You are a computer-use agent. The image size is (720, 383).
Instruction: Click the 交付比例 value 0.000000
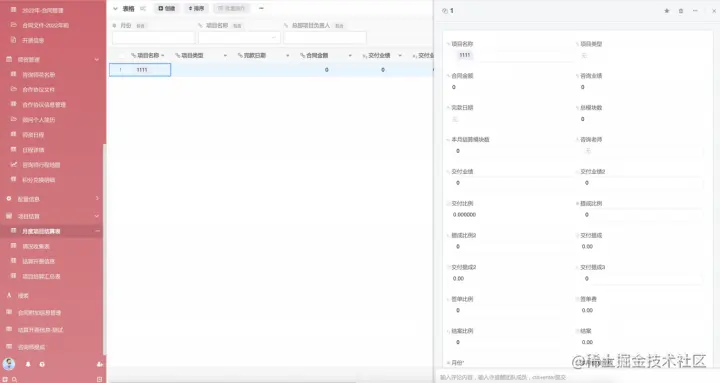pyautogui.click(x=464, y=214)
